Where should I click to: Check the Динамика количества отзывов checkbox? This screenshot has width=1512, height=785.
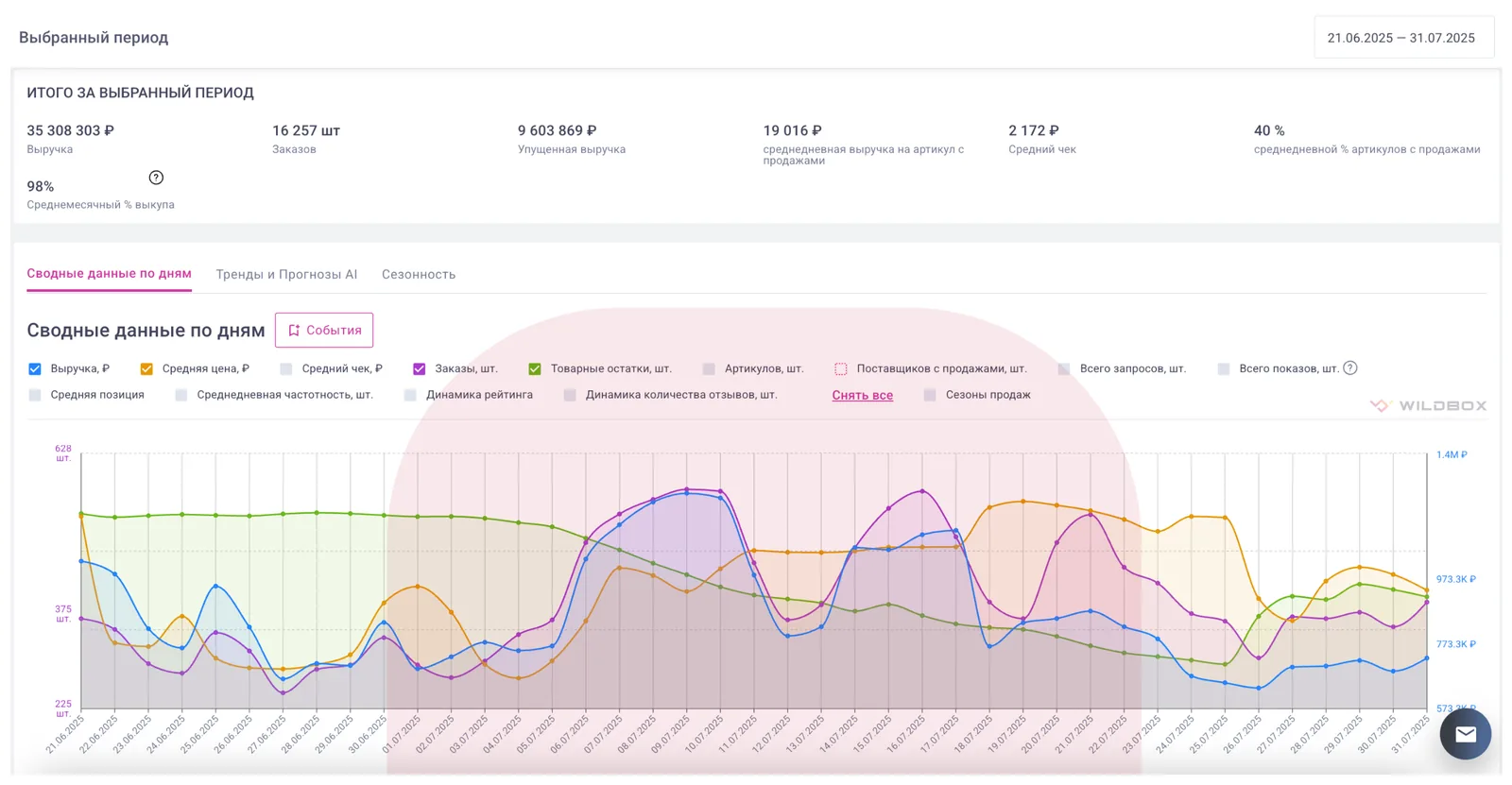point(570,395)
